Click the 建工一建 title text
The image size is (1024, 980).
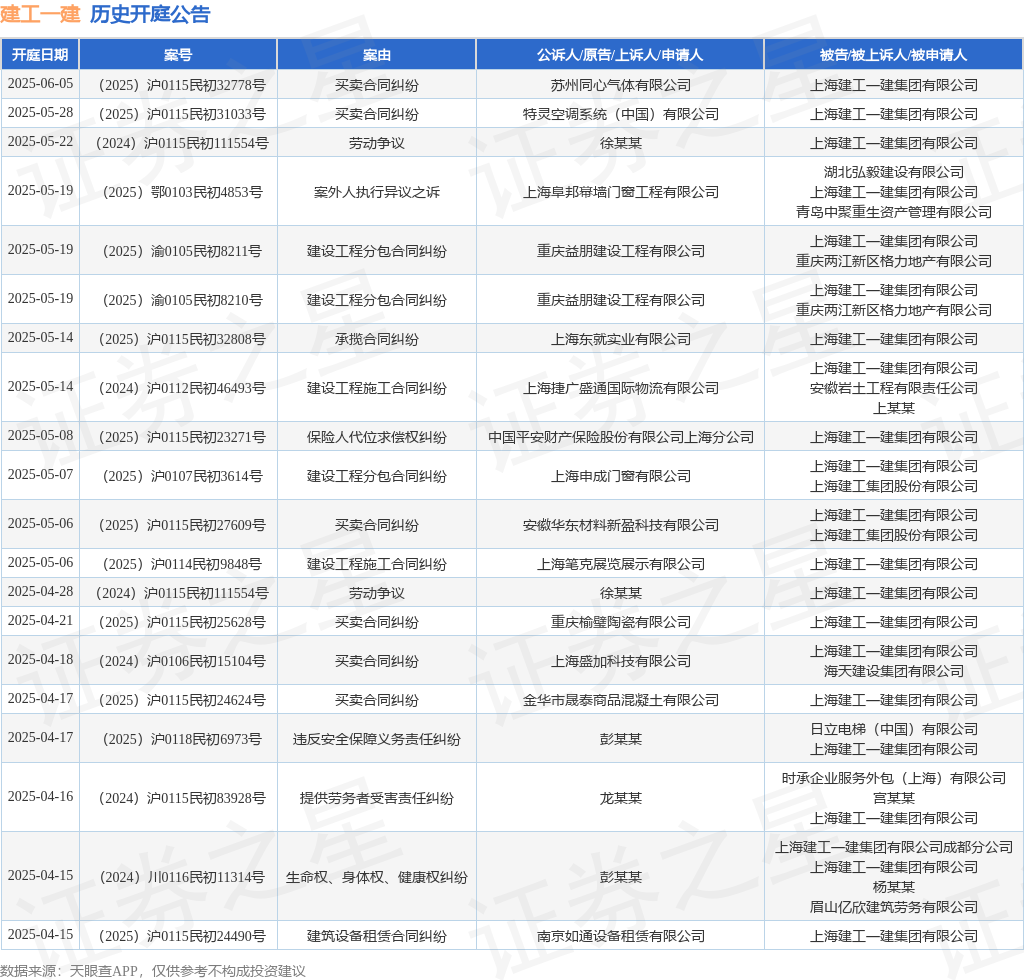pyautogui.click(x=40, y=14)
